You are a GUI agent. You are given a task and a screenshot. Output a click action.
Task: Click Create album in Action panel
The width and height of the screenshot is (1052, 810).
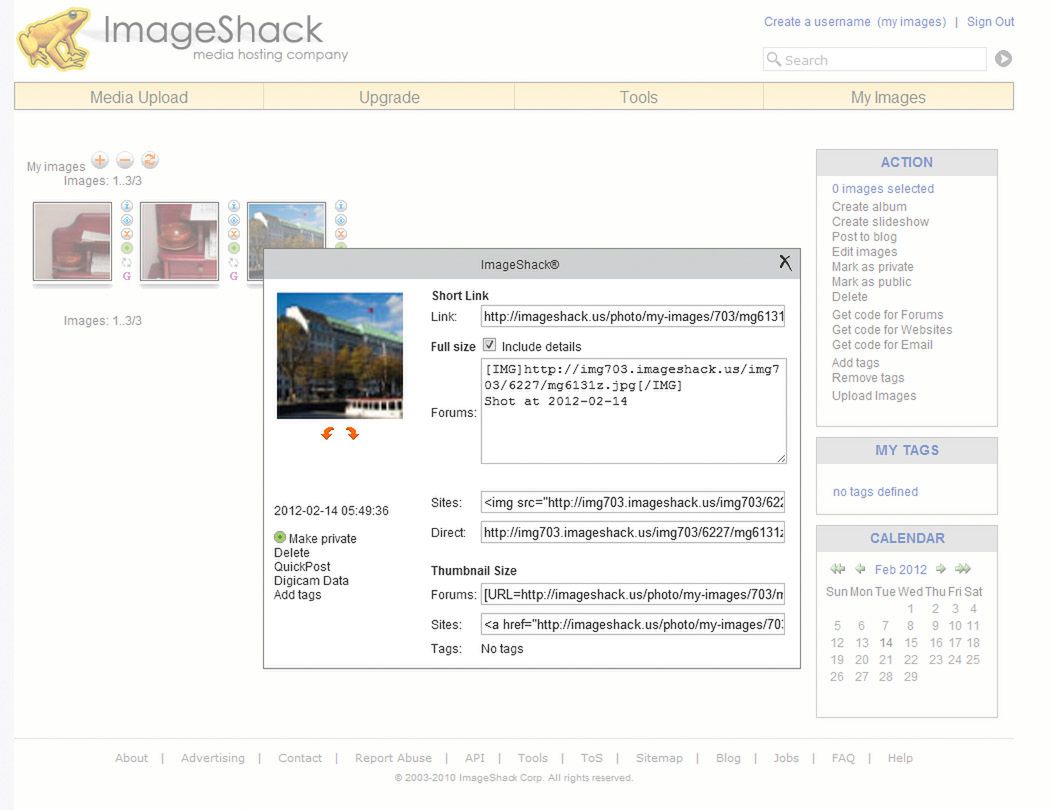pos(869,207)
